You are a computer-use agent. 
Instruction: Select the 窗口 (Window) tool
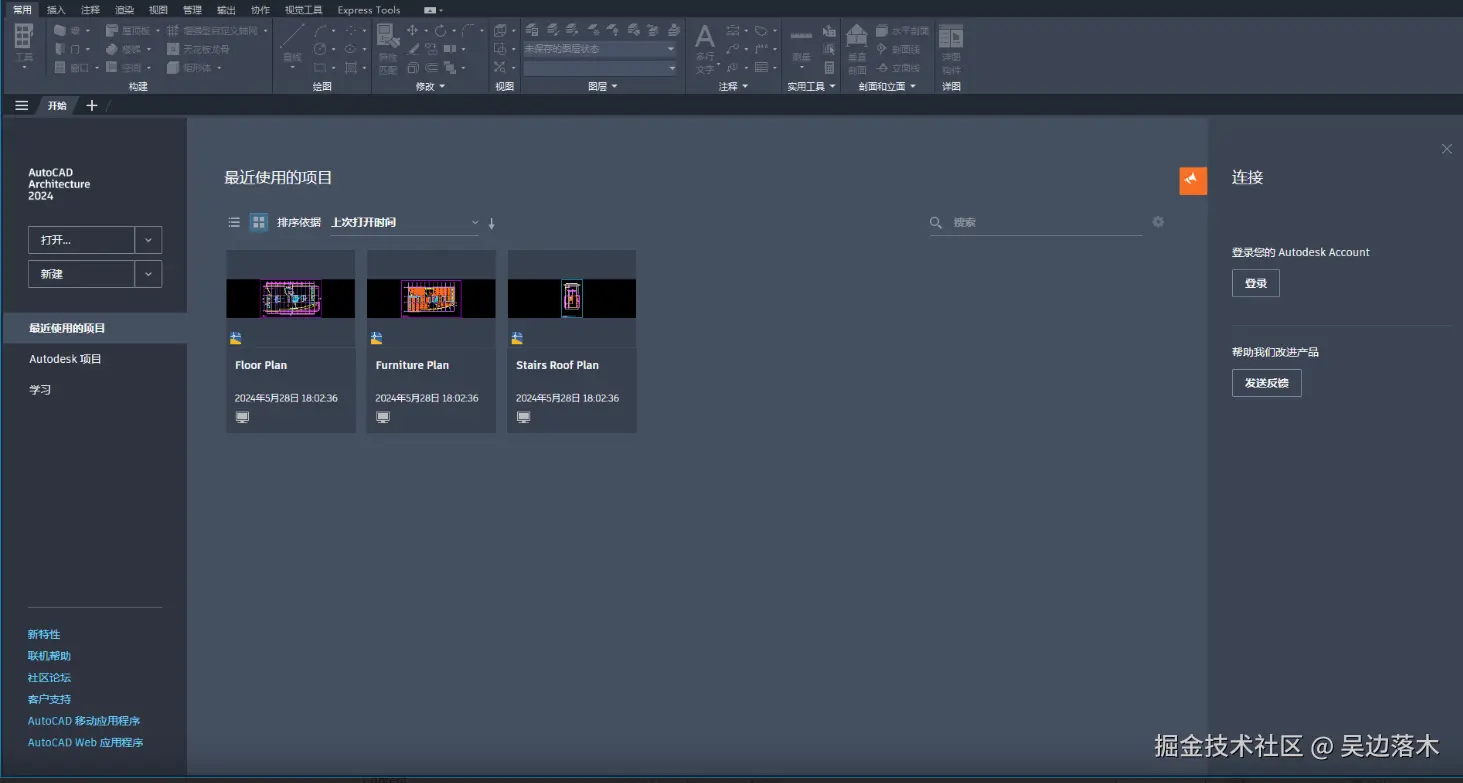point(72,68)
